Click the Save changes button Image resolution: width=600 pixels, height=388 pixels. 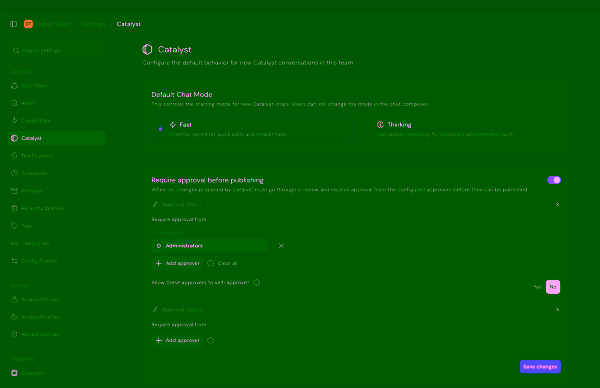click(540, 367)
